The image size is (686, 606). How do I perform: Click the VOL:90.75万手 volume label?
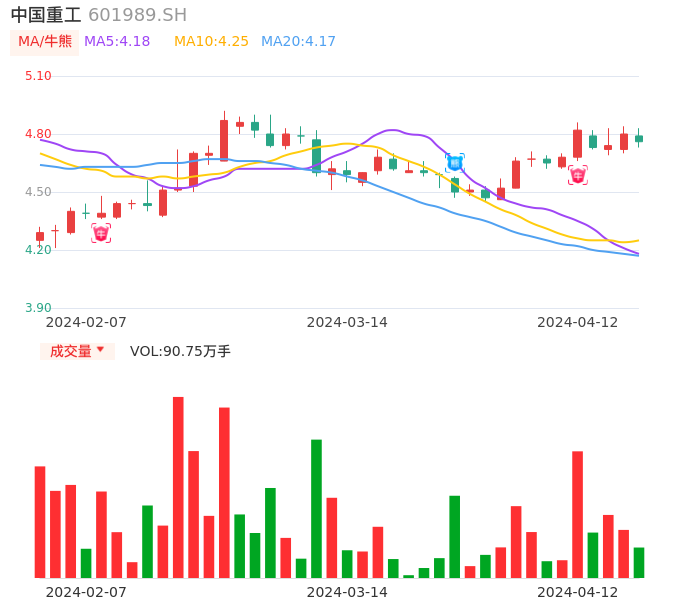point(180,351)
